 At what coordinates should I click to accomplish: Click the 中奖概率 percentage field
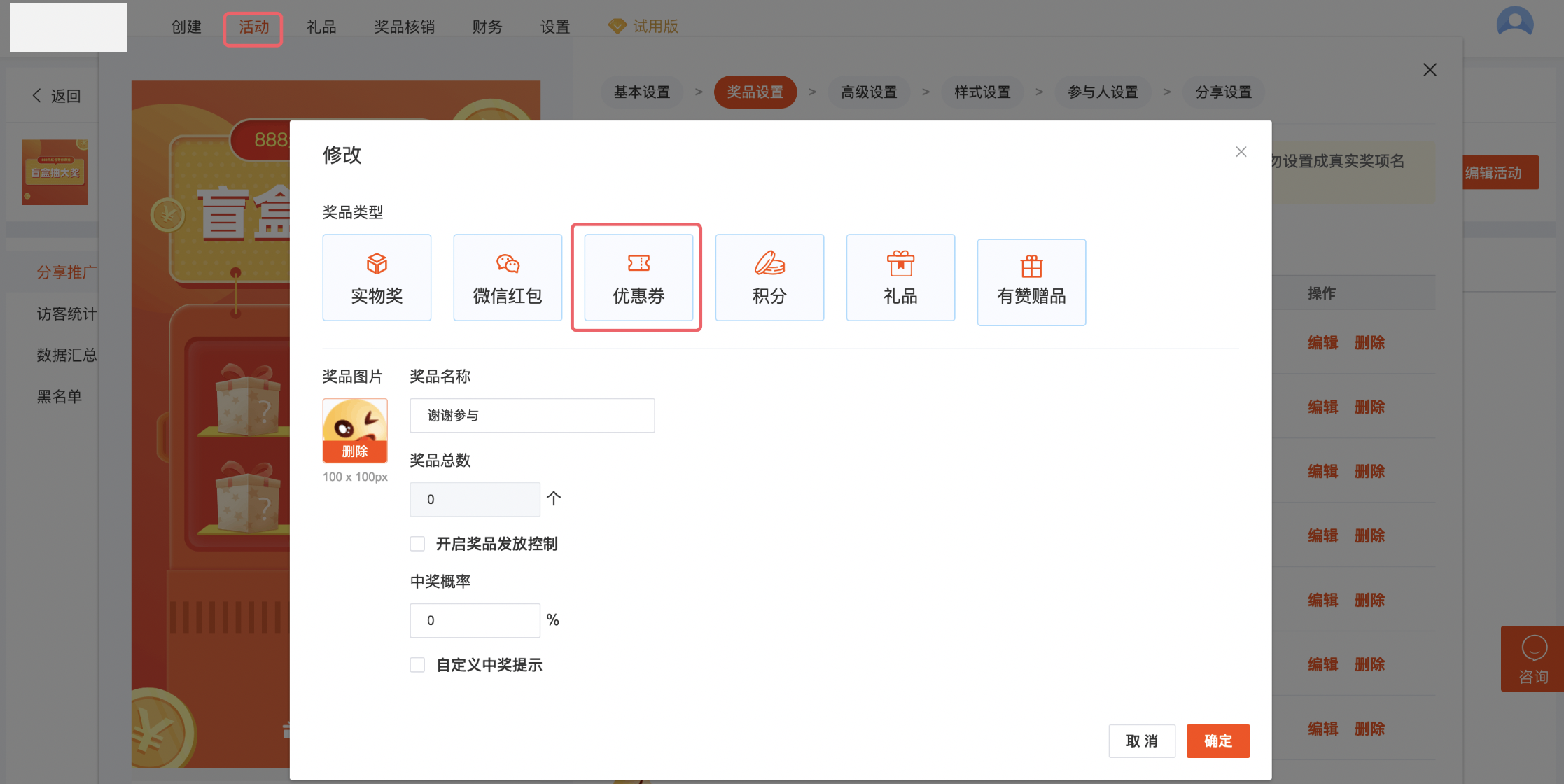[475, 621]
